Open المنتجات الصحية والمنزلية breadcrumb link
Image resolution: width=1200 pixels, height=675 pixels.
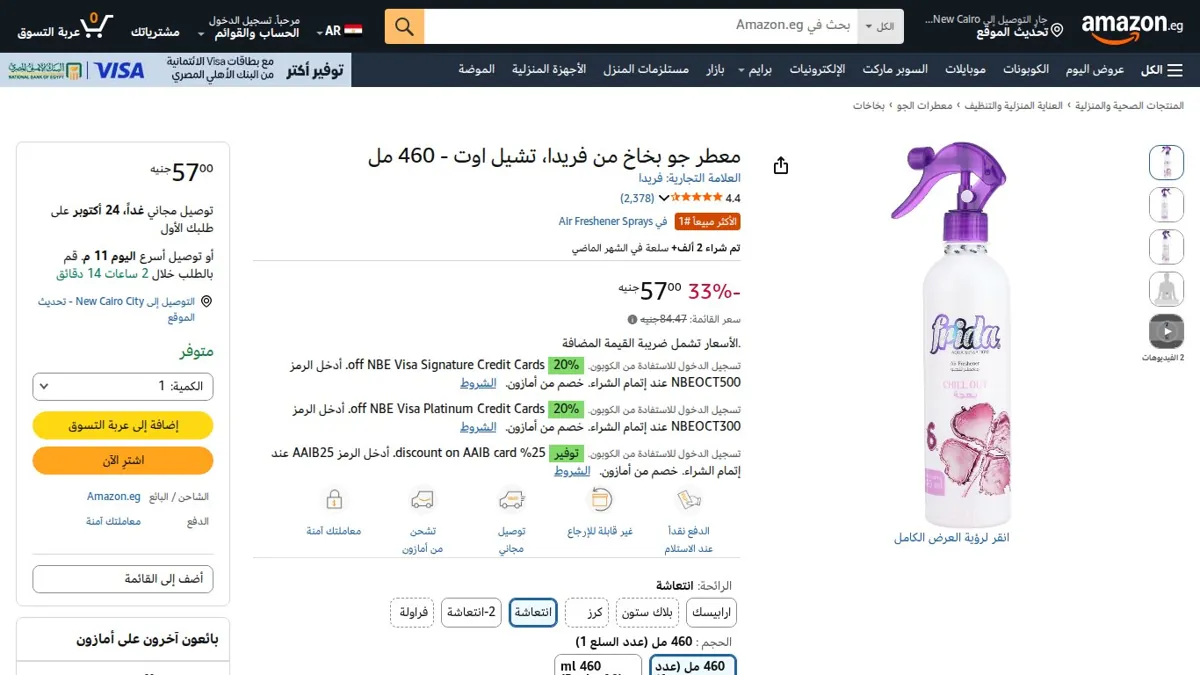[x=1130, y=105]
